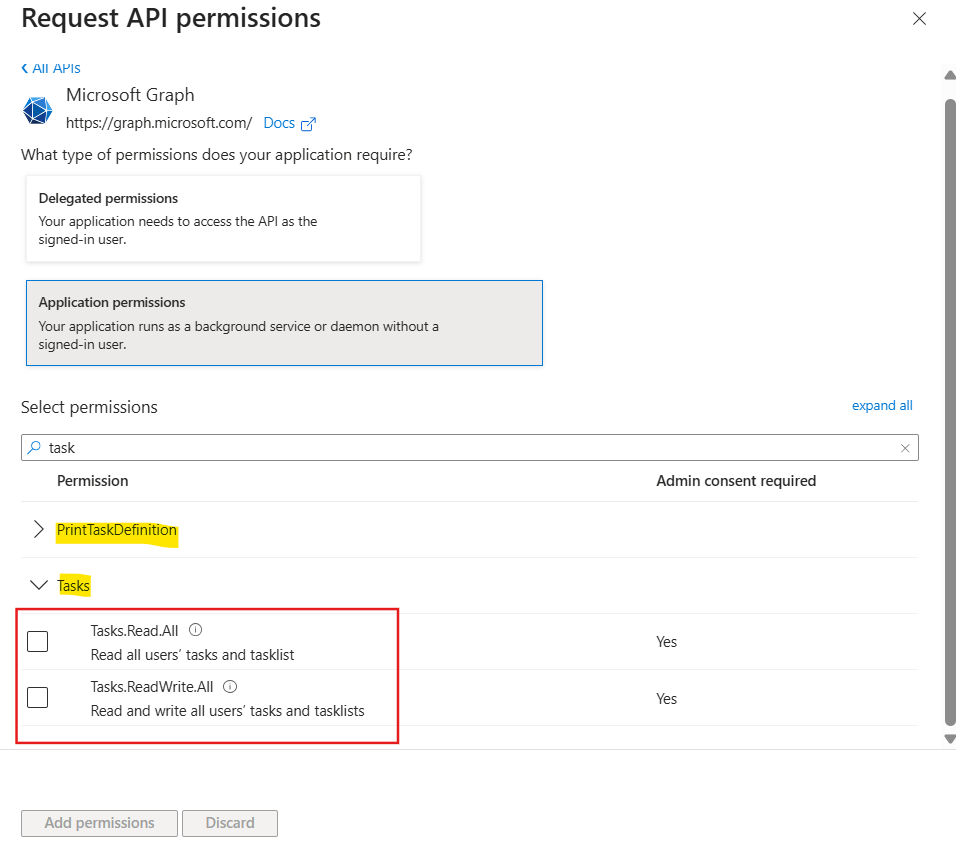Click the external link icon beside Docs
This screenshot has width=956, height=846.
point(309,124)
